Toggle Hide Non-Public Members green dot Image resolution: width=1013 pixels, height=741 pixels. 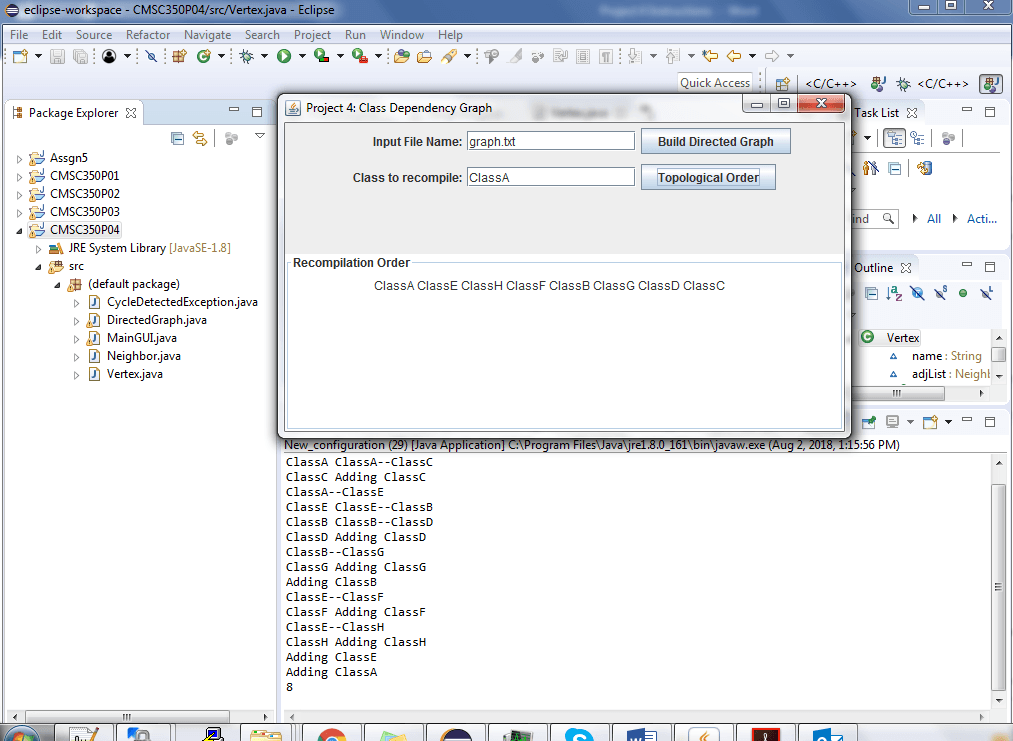click(x=963, y=293)
